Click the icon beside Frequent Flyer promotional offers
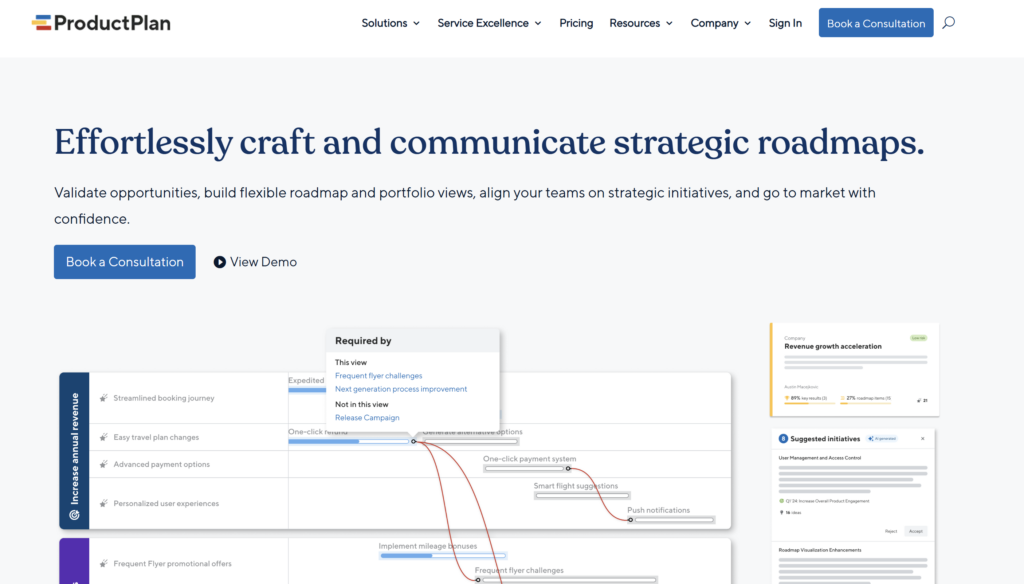This screenshot has height=584, width=1024. point(103,564)
